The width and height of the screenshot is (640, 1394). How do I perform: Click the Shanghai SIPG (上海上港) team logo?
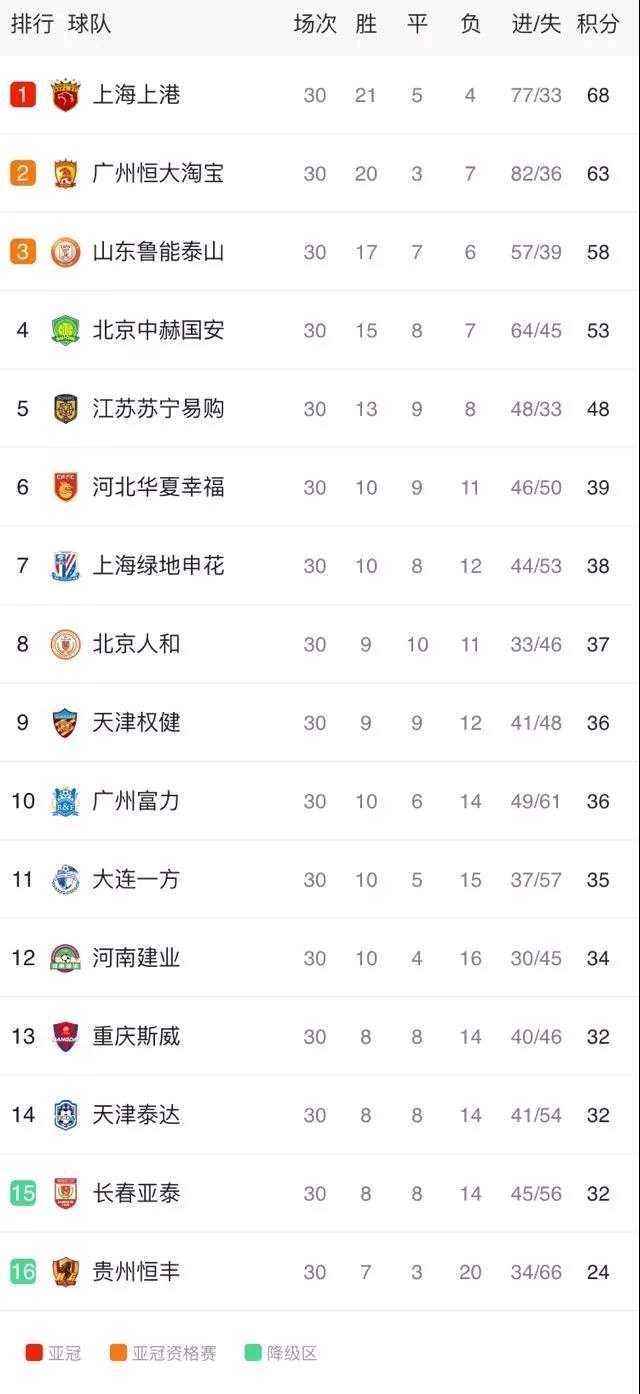pos(65,96)
